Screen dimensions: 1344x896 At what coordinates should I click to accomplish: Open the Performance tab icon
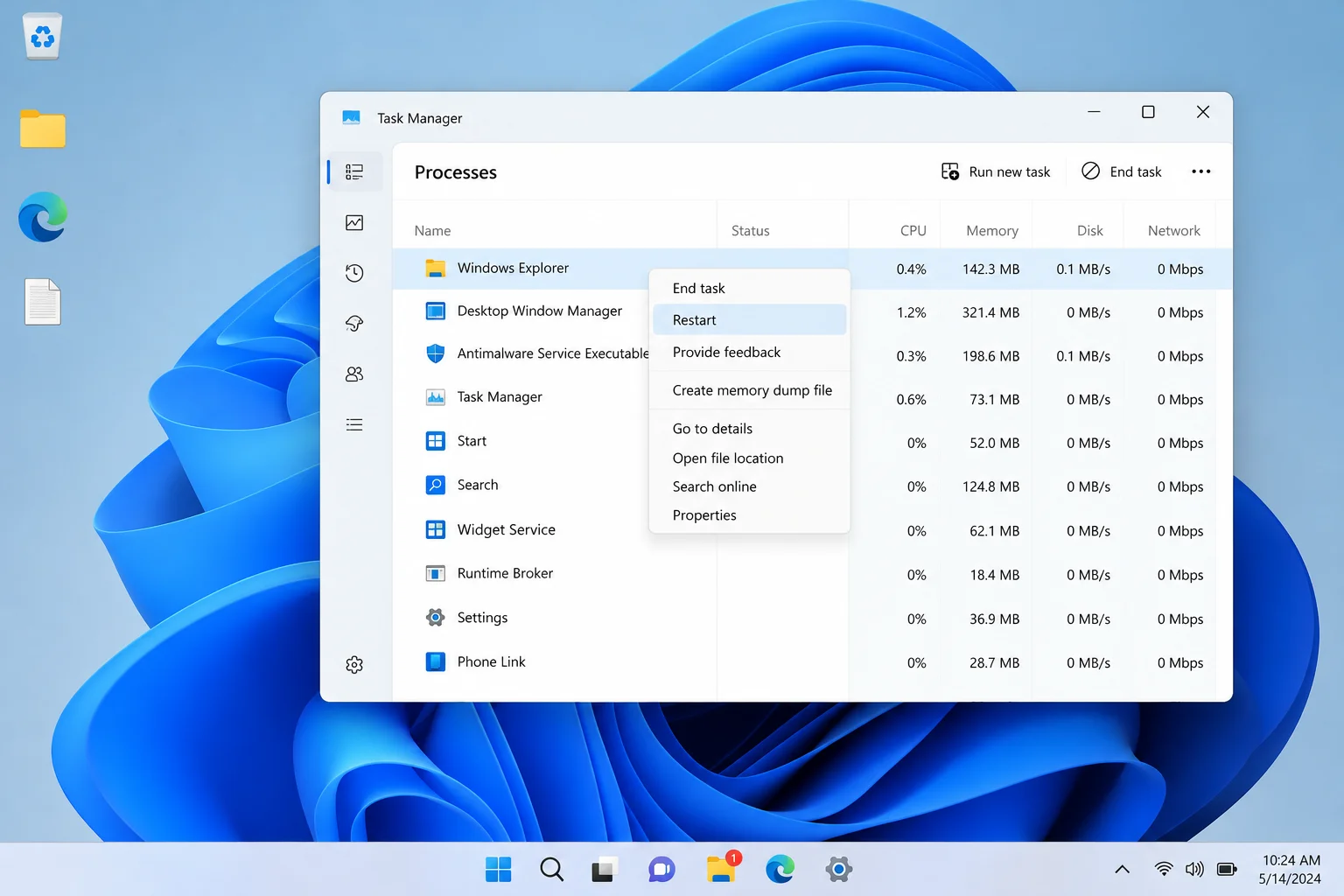[354, 223]
